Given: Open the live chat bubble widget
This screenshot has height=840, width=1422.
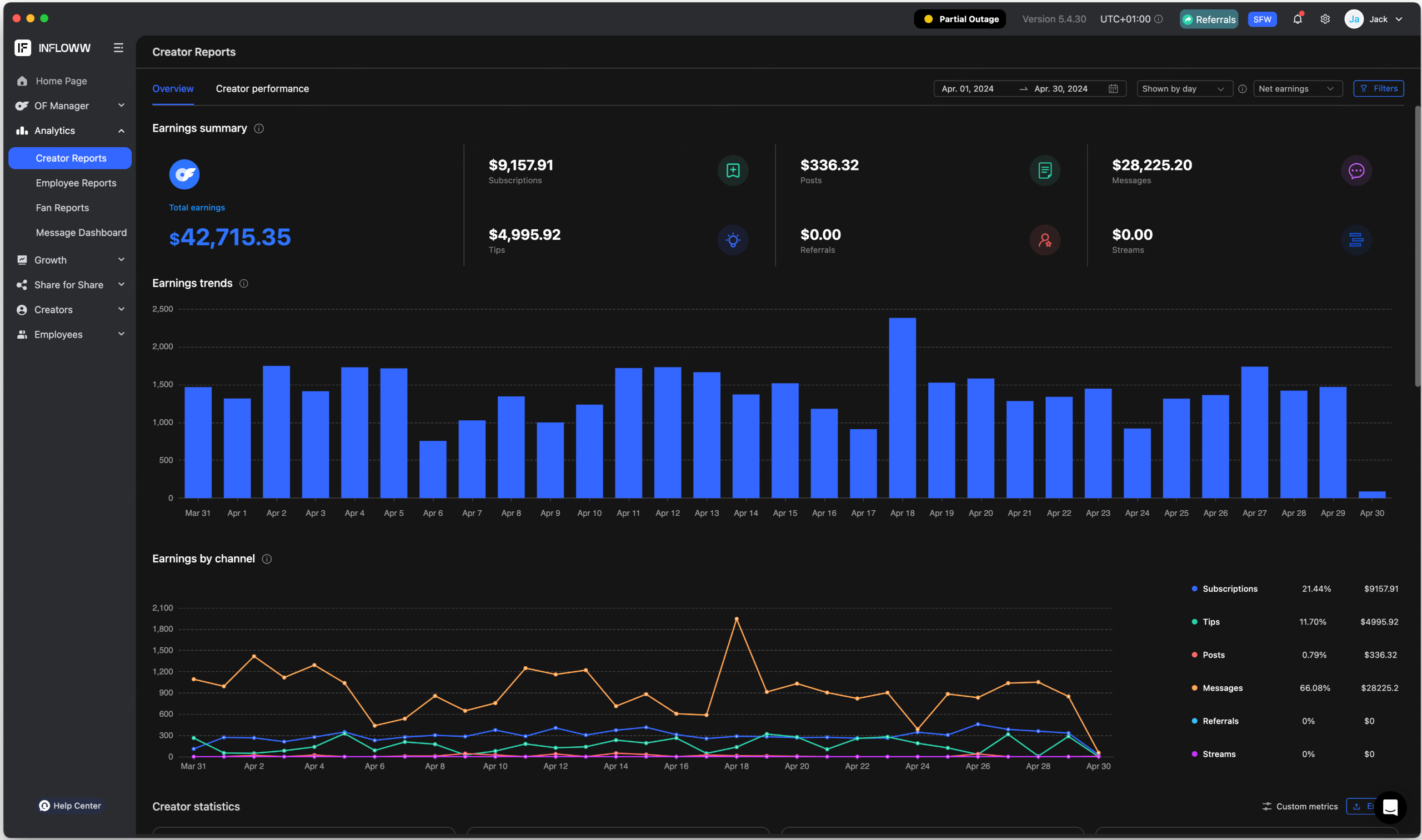Looking at the screenshot, I should click(1390, 807).
